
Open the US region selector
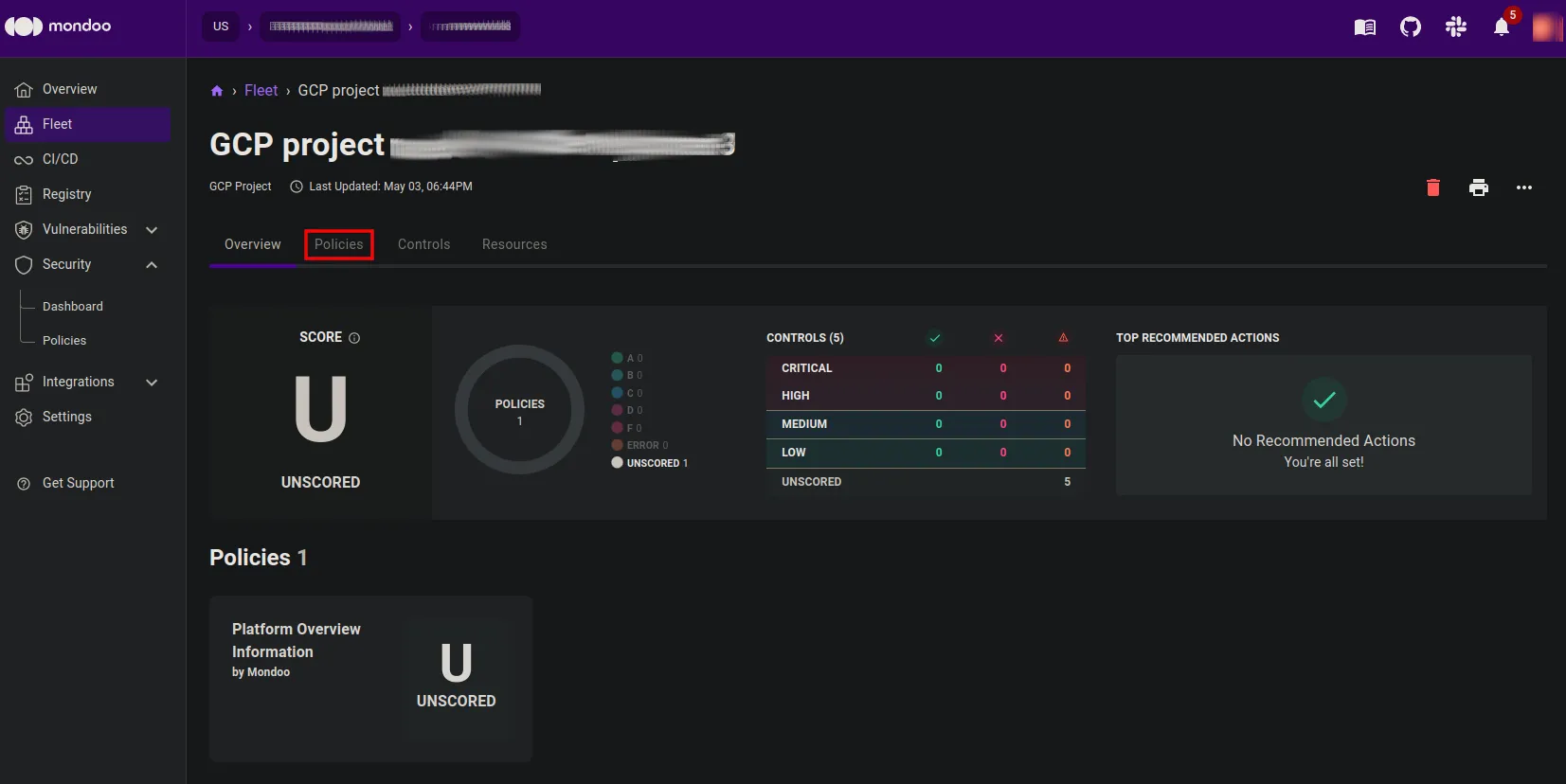tap(221, 27)
